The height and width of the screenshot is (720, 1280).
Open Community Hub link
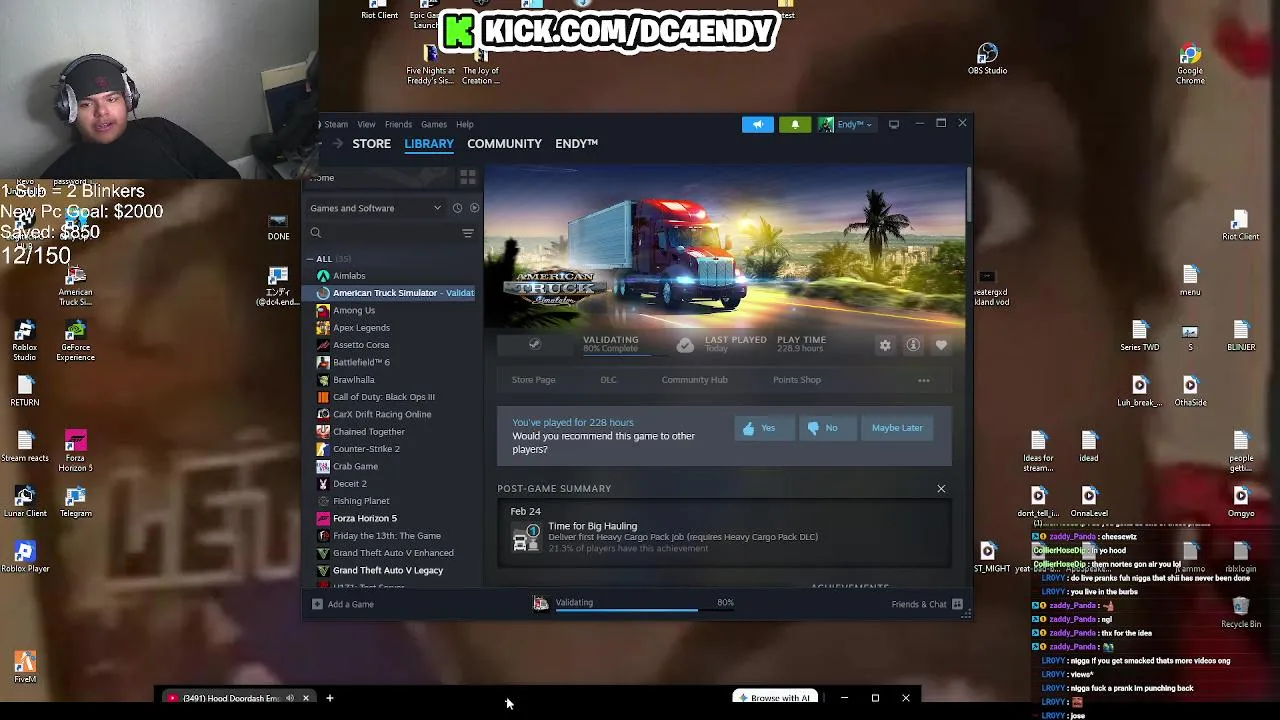point(694,380)
